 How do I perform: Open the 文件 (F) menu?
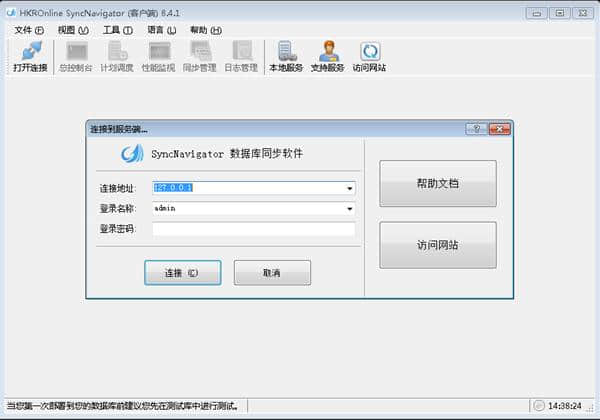29,30
